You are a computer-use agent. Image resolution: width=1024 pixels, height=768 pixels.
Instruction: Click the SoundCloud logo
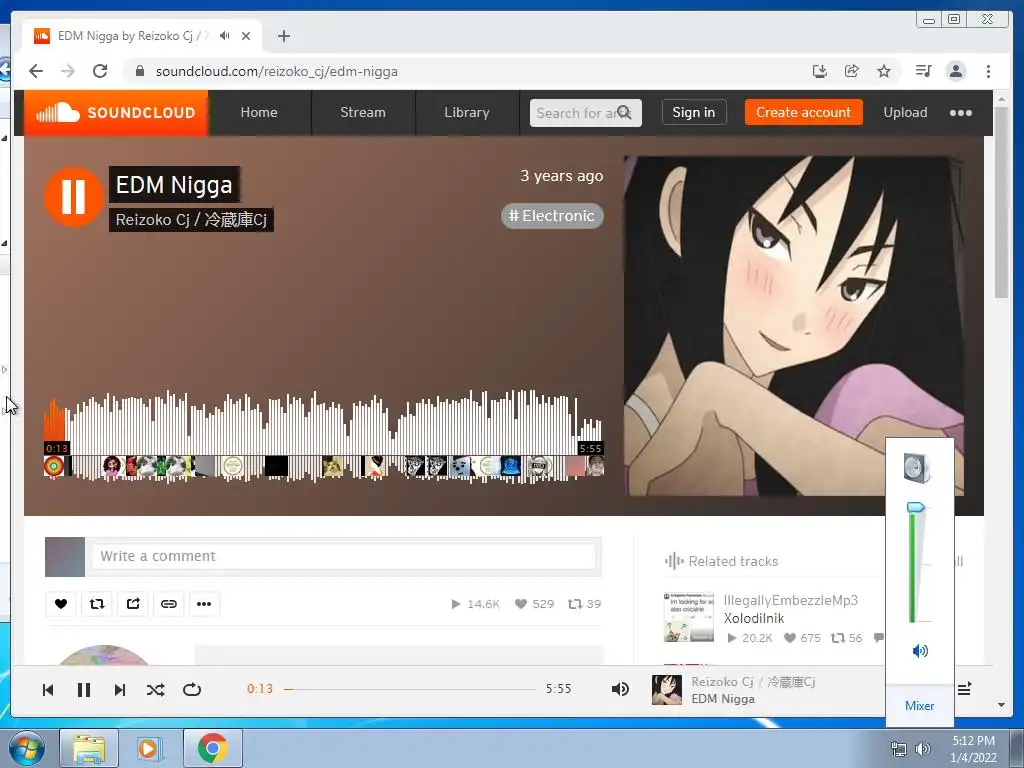point(116,112)
